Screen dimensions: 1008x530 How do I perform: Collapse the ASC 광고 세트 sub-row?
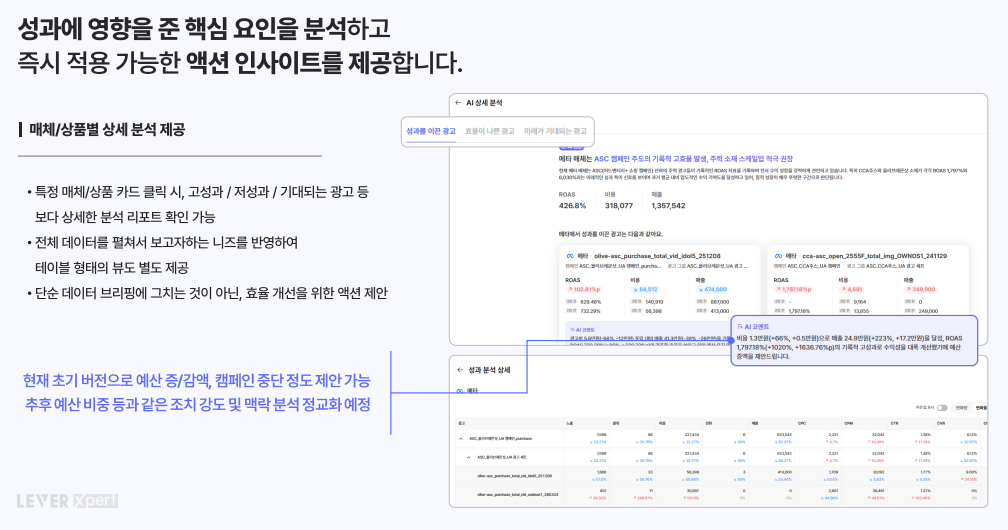468,457
